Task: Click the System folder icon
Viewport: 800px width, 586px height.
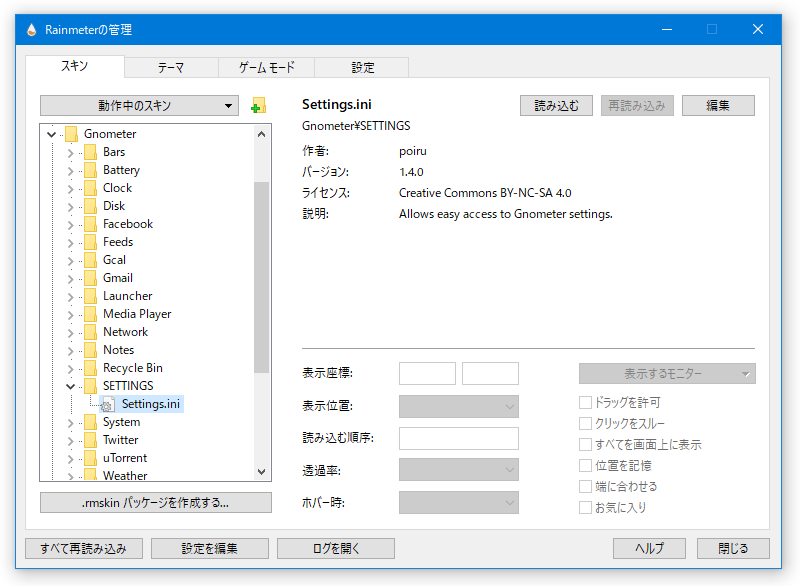Action: coord(90,422)
